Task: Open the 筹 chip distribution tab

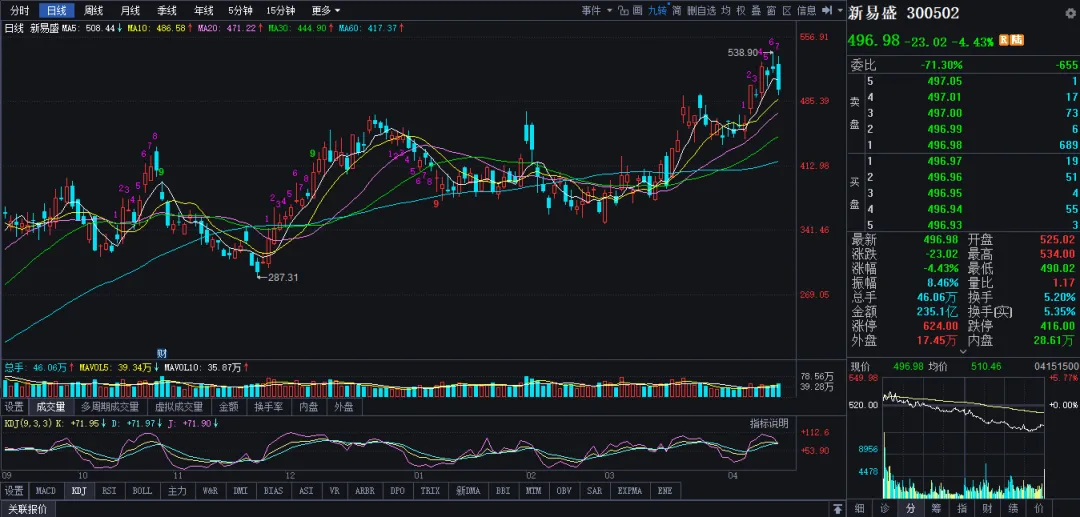Action: tap(938, 509)
